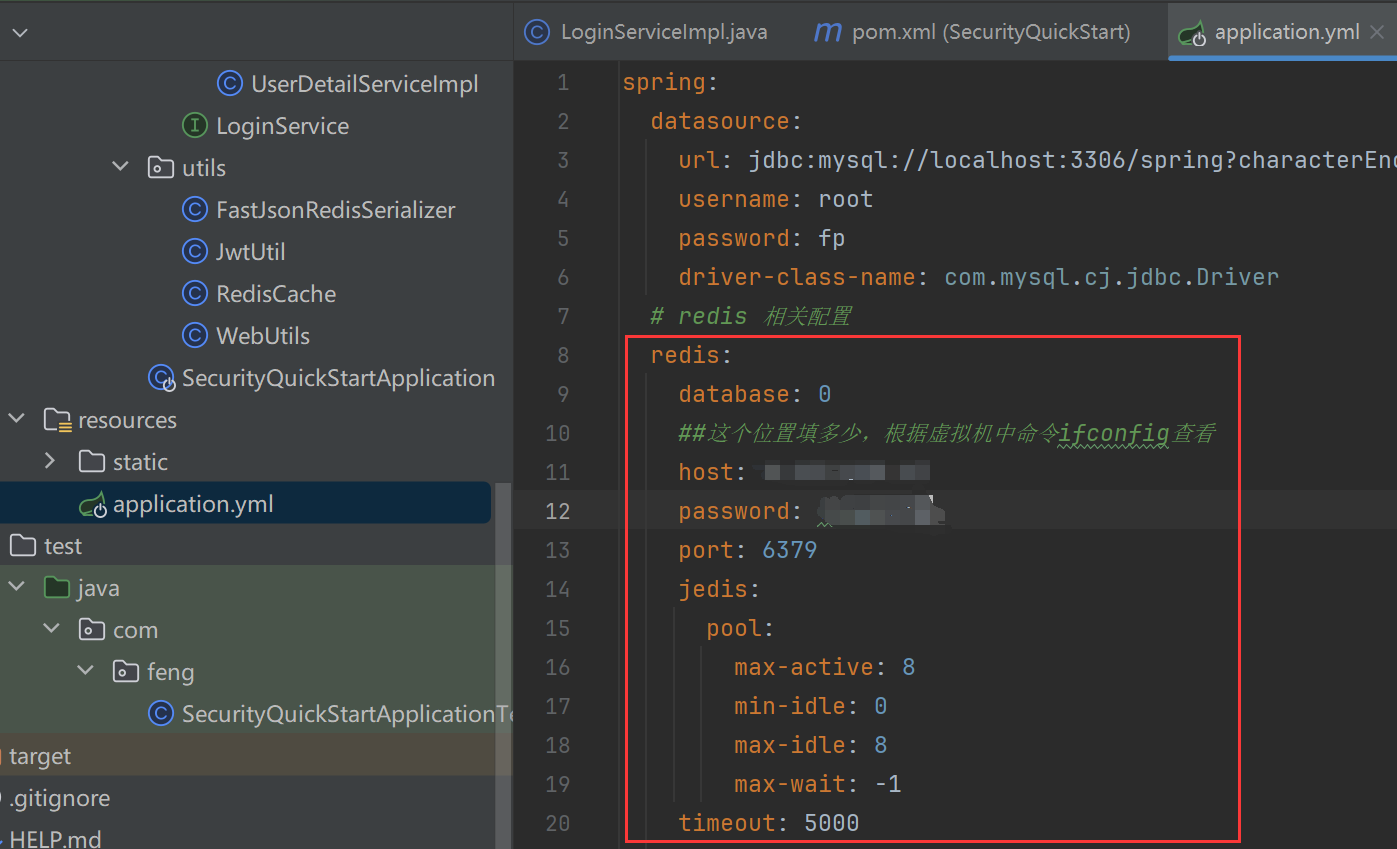Click the '# redis 相关配置' comment
The height and width of the screenshot is (849, 1397).
tap(751, 316)
